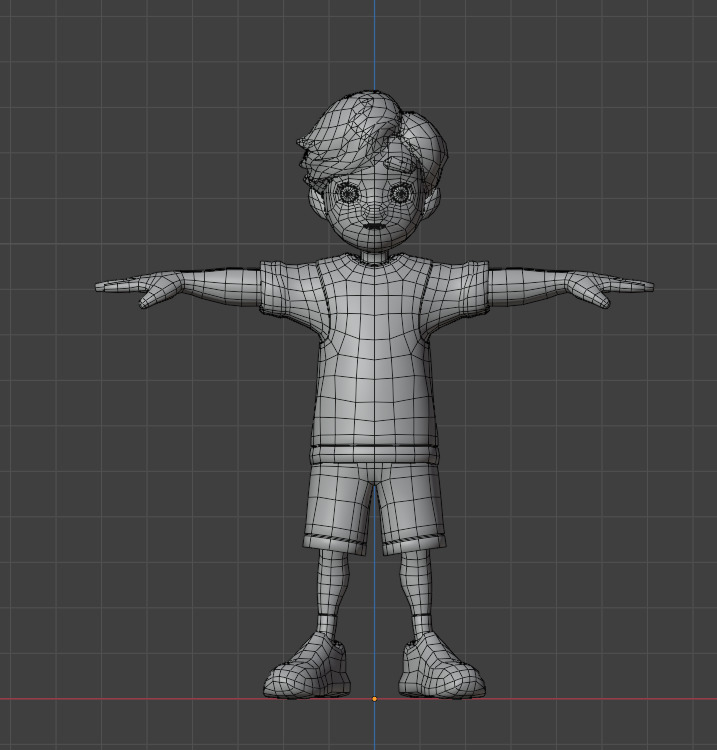The width and height of the screenshot is (717, 750).
Task: Select the character's t-shirt torso
Action: click(374, 359)
